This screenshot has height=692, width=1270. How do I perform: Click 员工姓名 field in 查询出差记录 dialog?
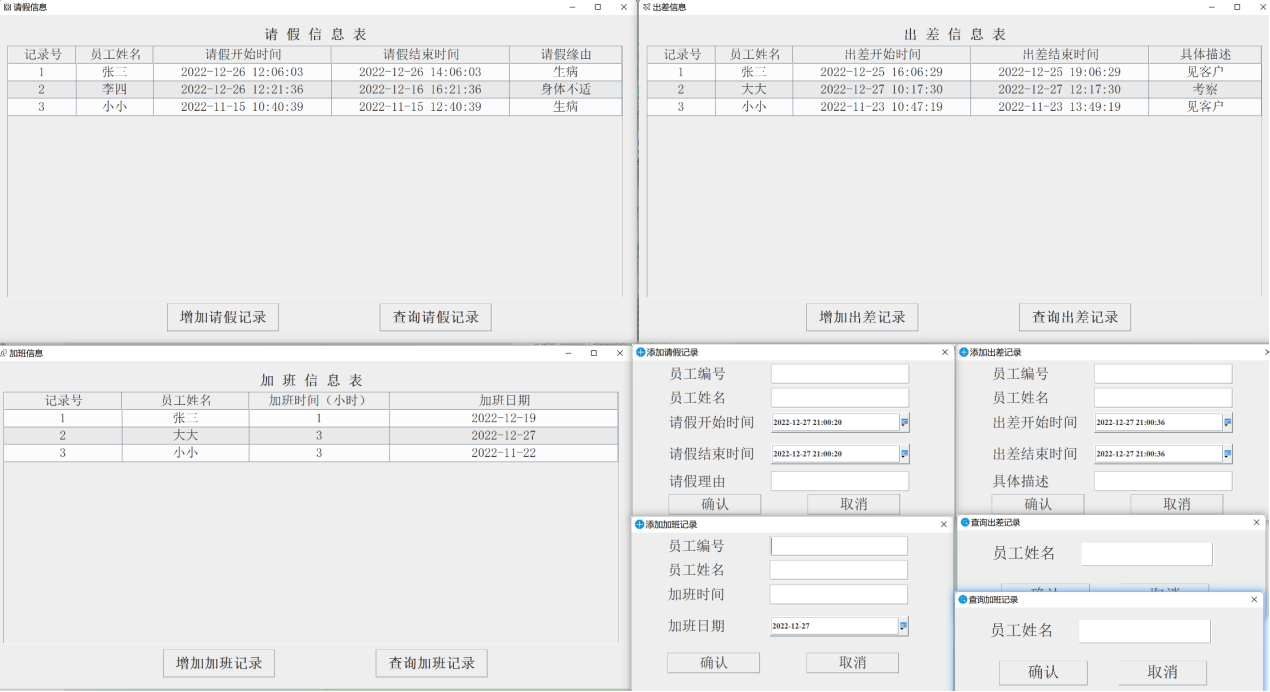coord(1146,553)
